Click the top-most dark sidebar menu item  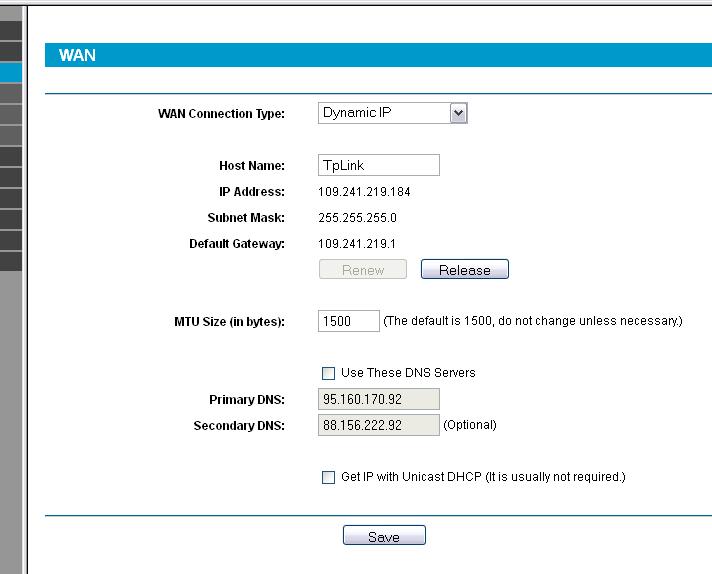tap(10, 30)
